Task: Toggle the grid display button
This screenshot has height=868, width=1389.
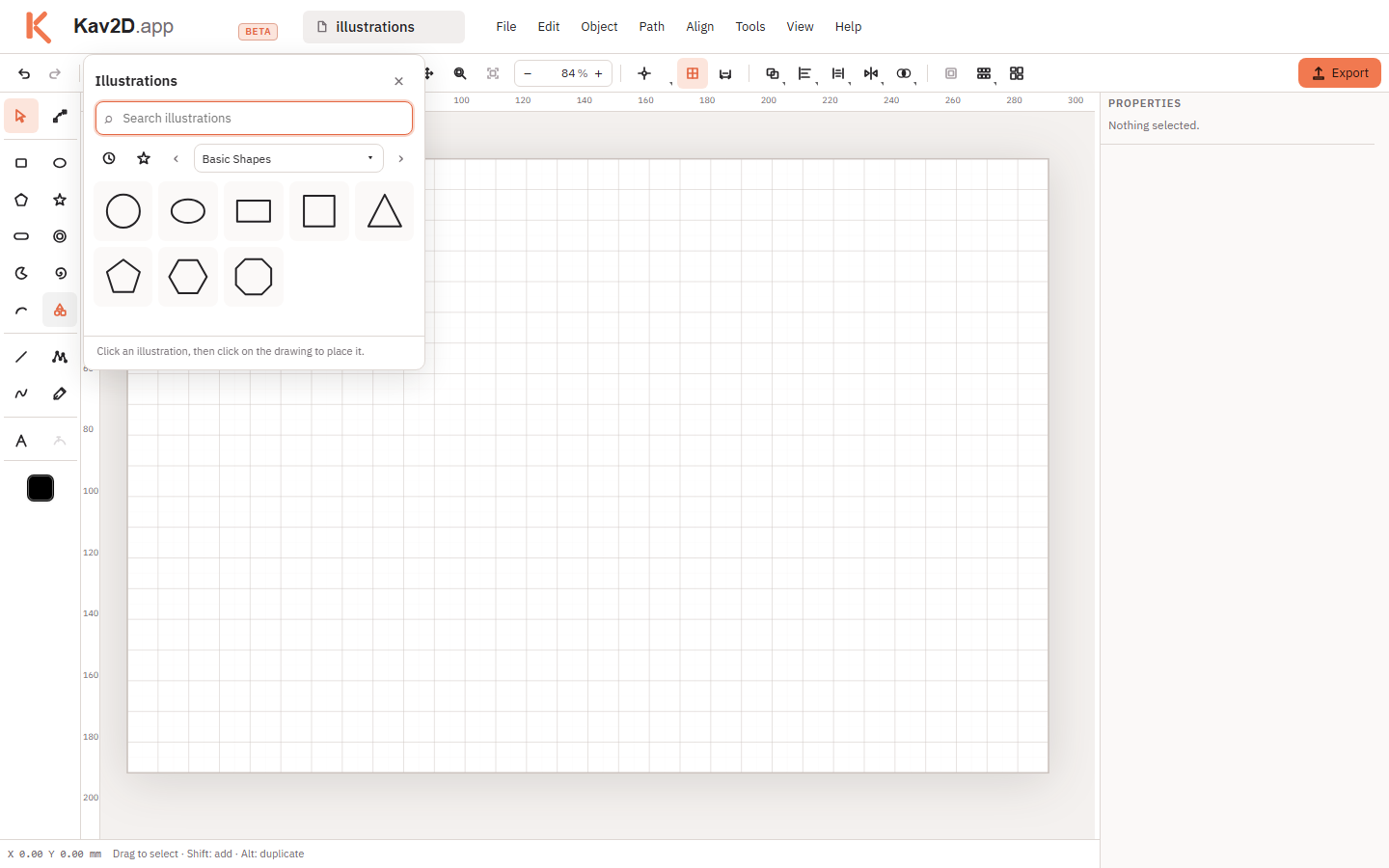Action: point(693,73)
